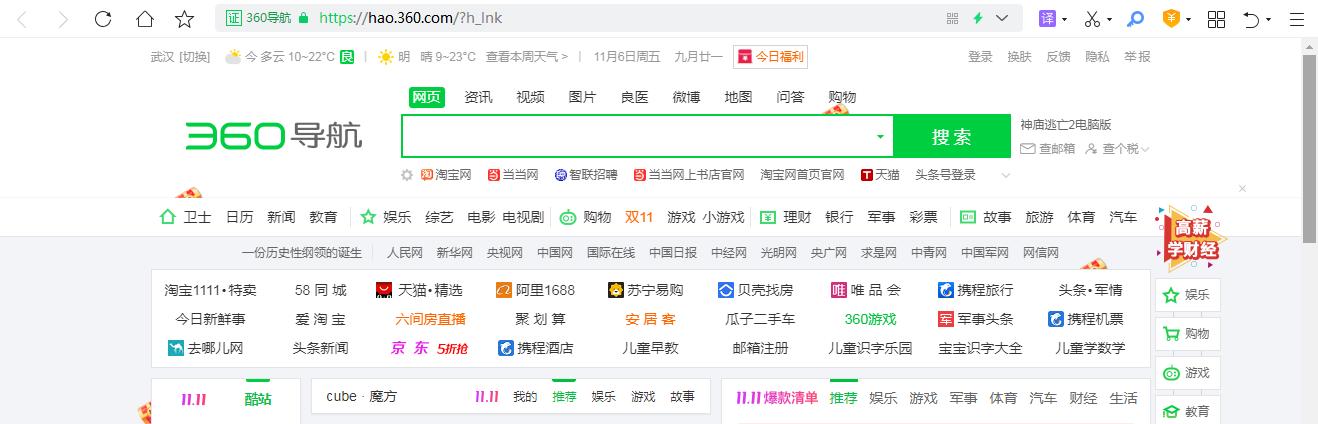Open 当当网 shortcut below search

(513, 175)
